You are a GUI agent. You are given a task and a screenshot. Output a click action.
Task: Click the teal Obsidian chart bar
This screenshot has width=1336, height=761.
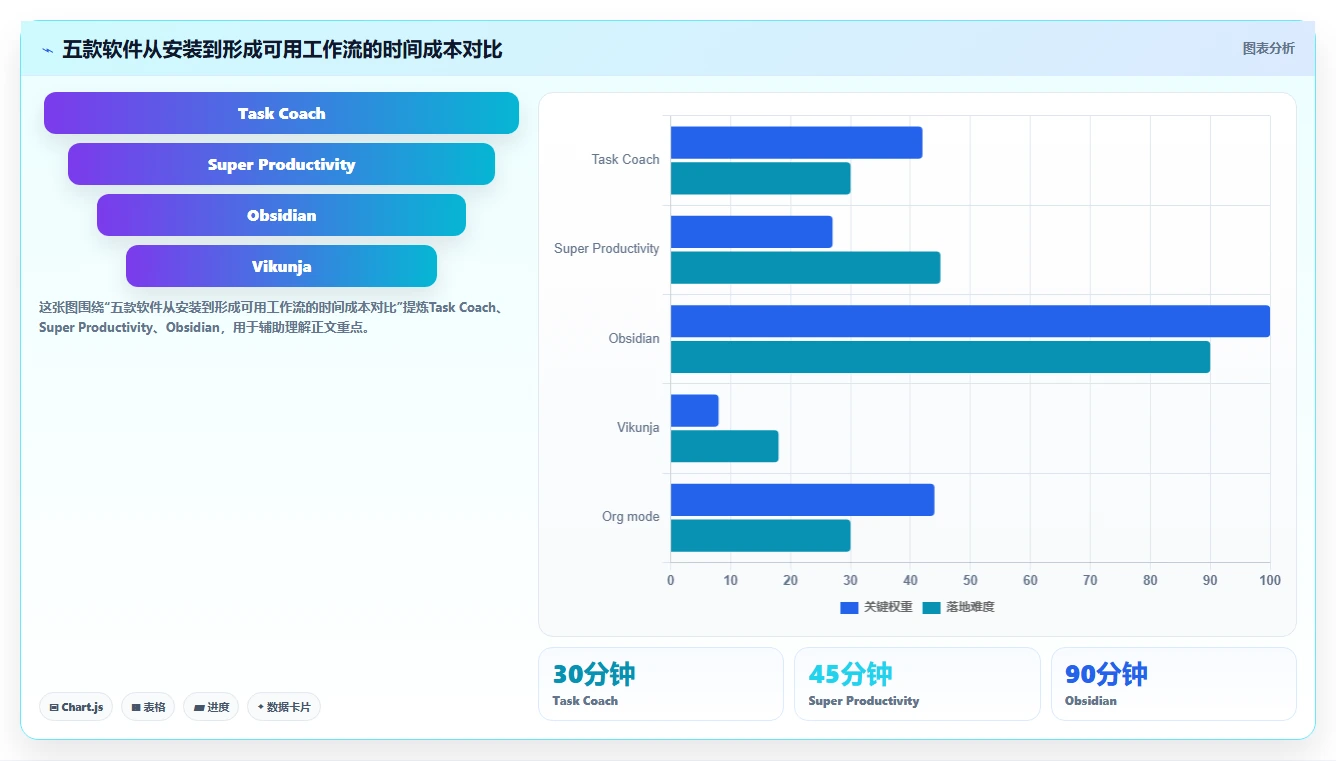[940, 357]
